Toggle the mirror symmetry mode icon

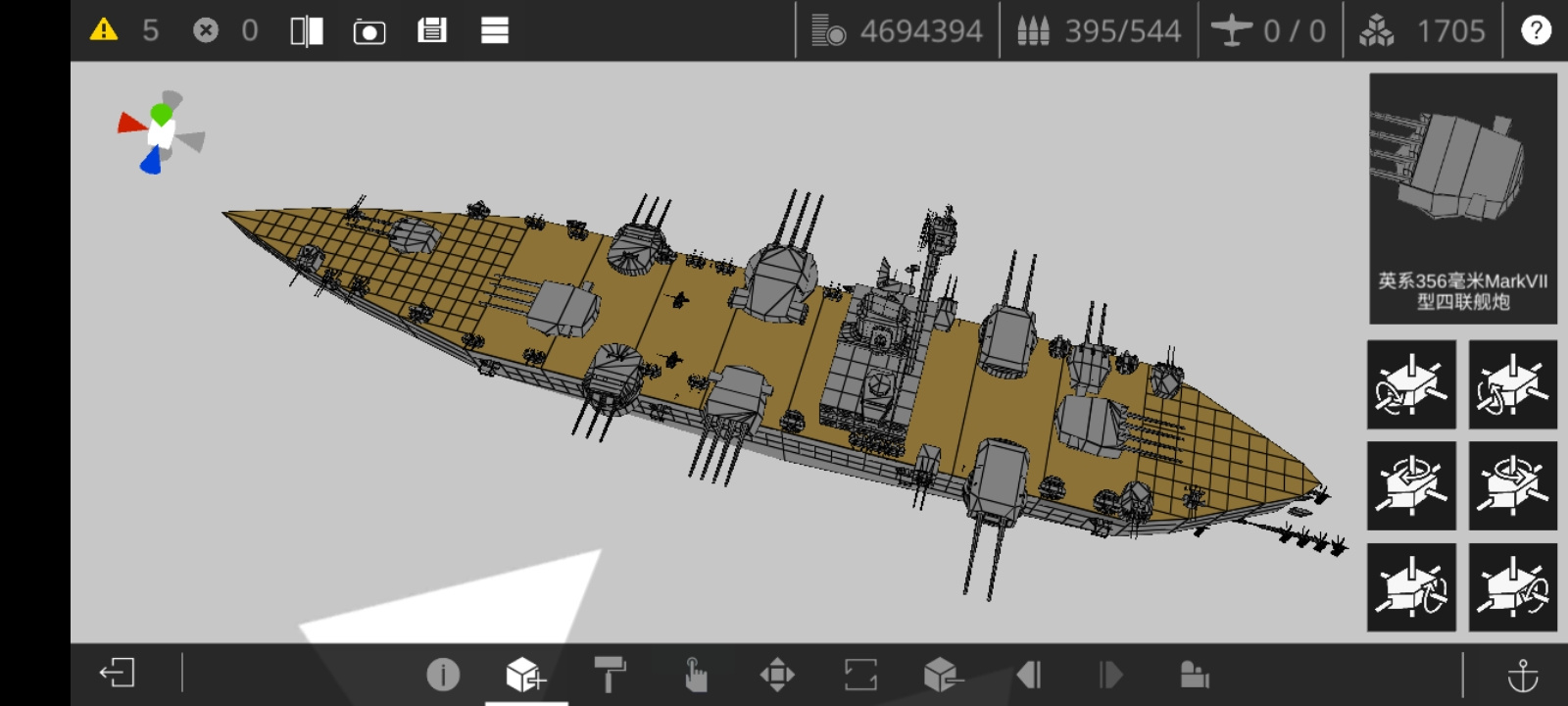(x=307, y=31)
